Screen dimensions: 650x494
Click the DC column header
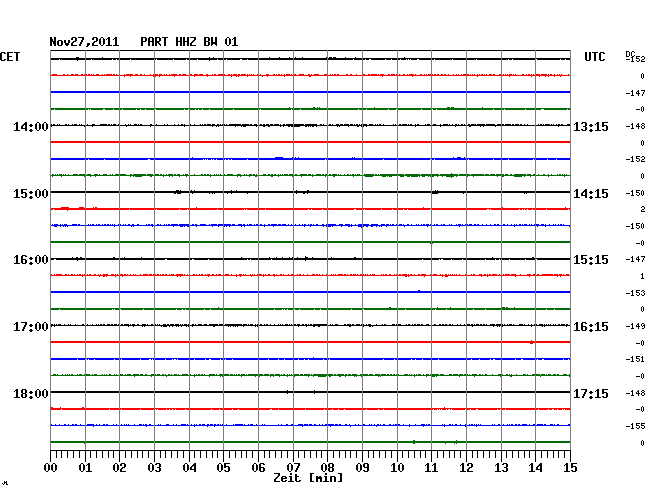[630, 52]
